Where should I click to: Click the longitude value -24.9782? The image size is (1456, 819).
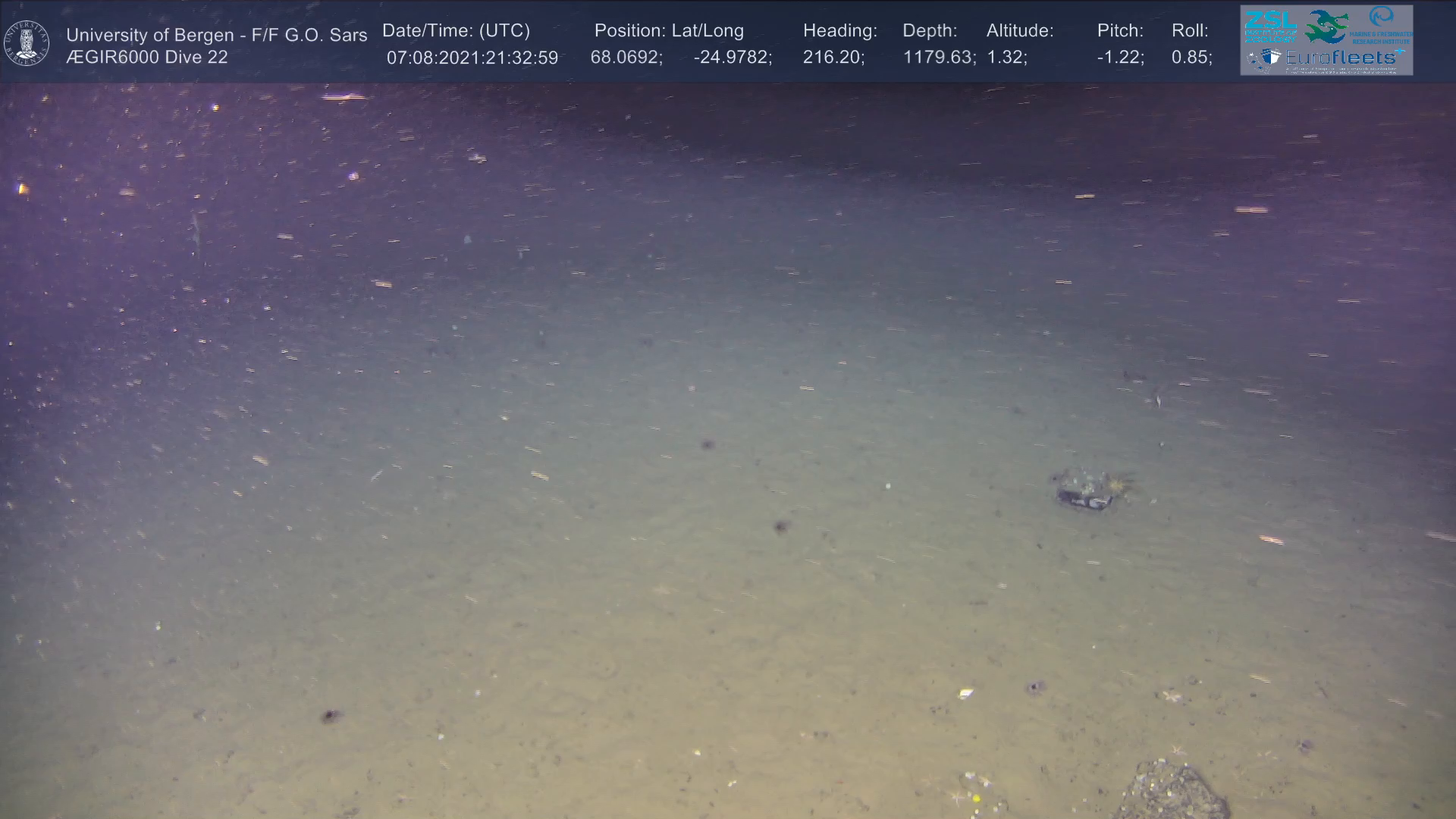[732, 58]
